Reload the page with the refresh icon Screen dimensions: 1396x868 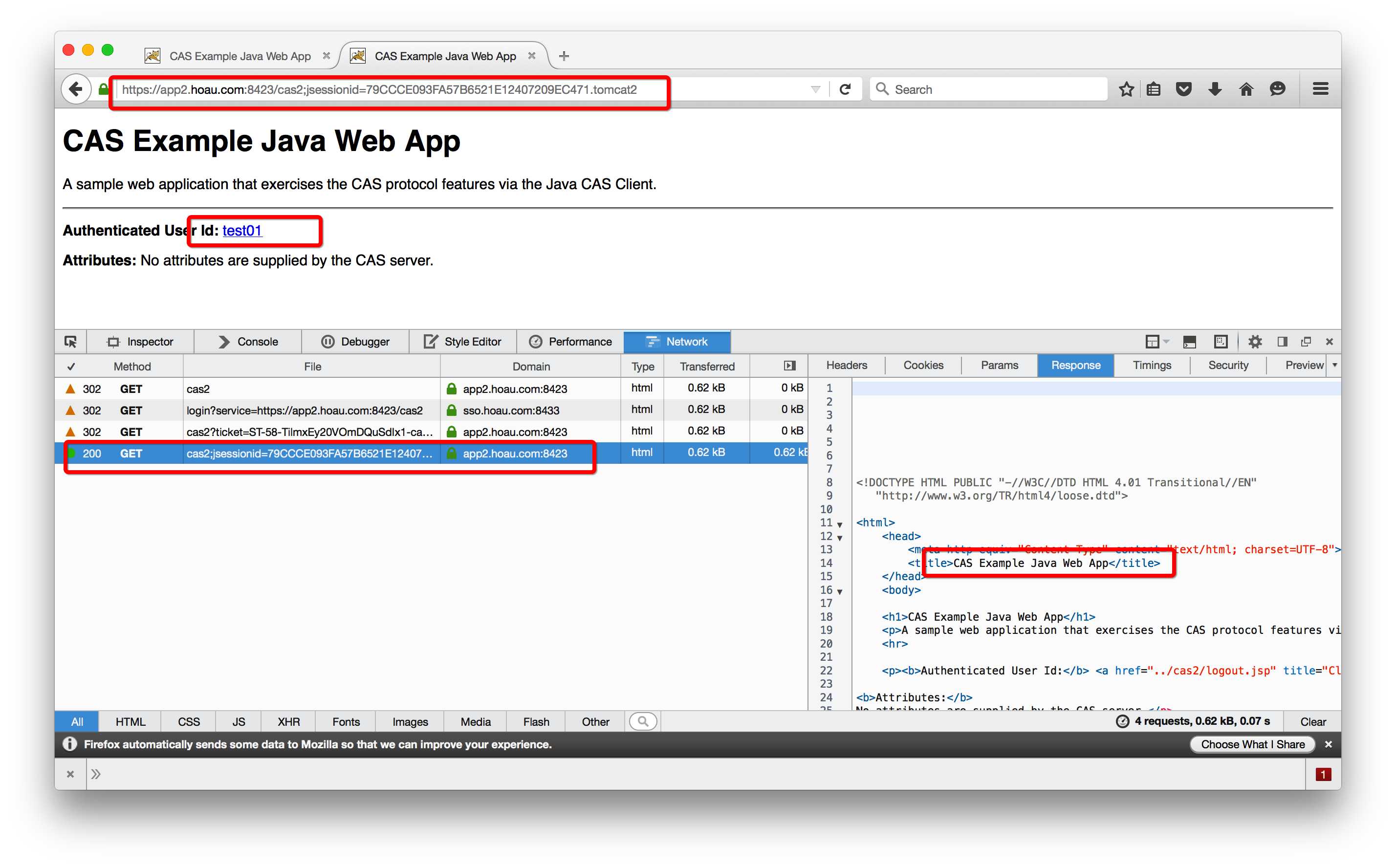pos(845,89)
